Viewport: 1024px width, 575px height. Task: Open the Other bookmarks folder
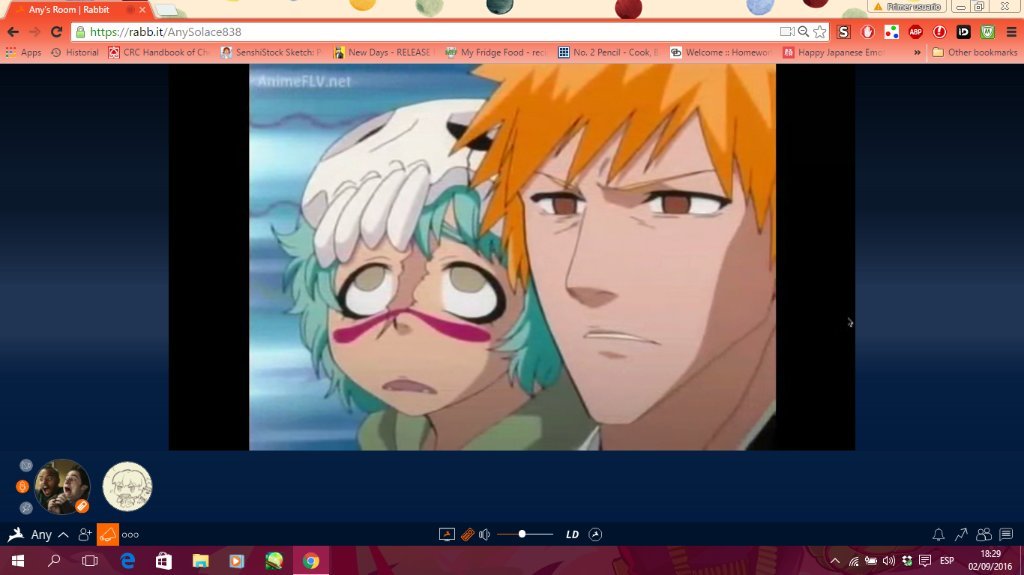974,52
